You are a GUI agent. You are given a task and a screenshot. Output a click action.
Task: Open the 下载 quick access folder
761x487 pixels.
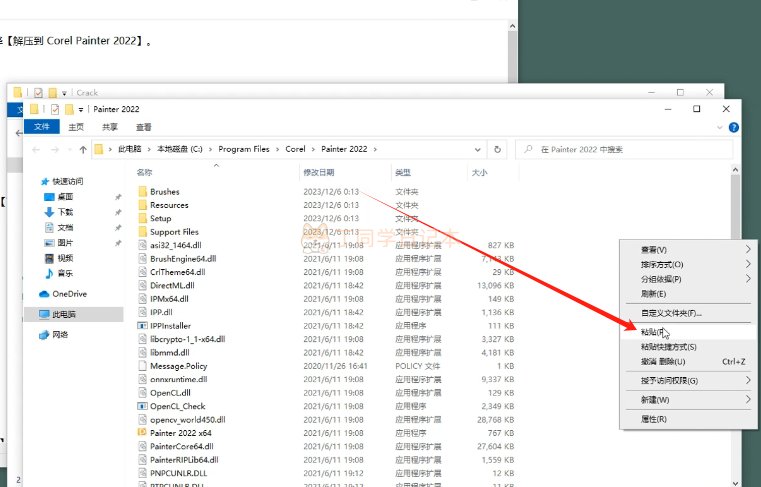click(x=65, y=212)
